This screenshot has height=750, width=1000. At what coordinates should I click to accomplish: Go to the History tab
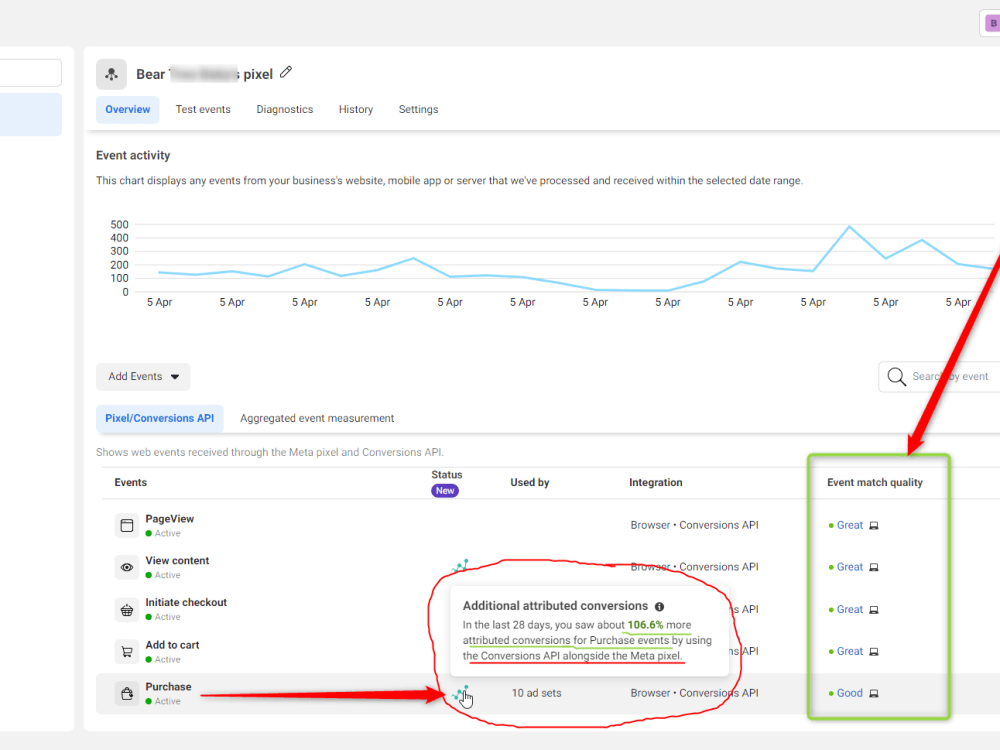(356, 110)
